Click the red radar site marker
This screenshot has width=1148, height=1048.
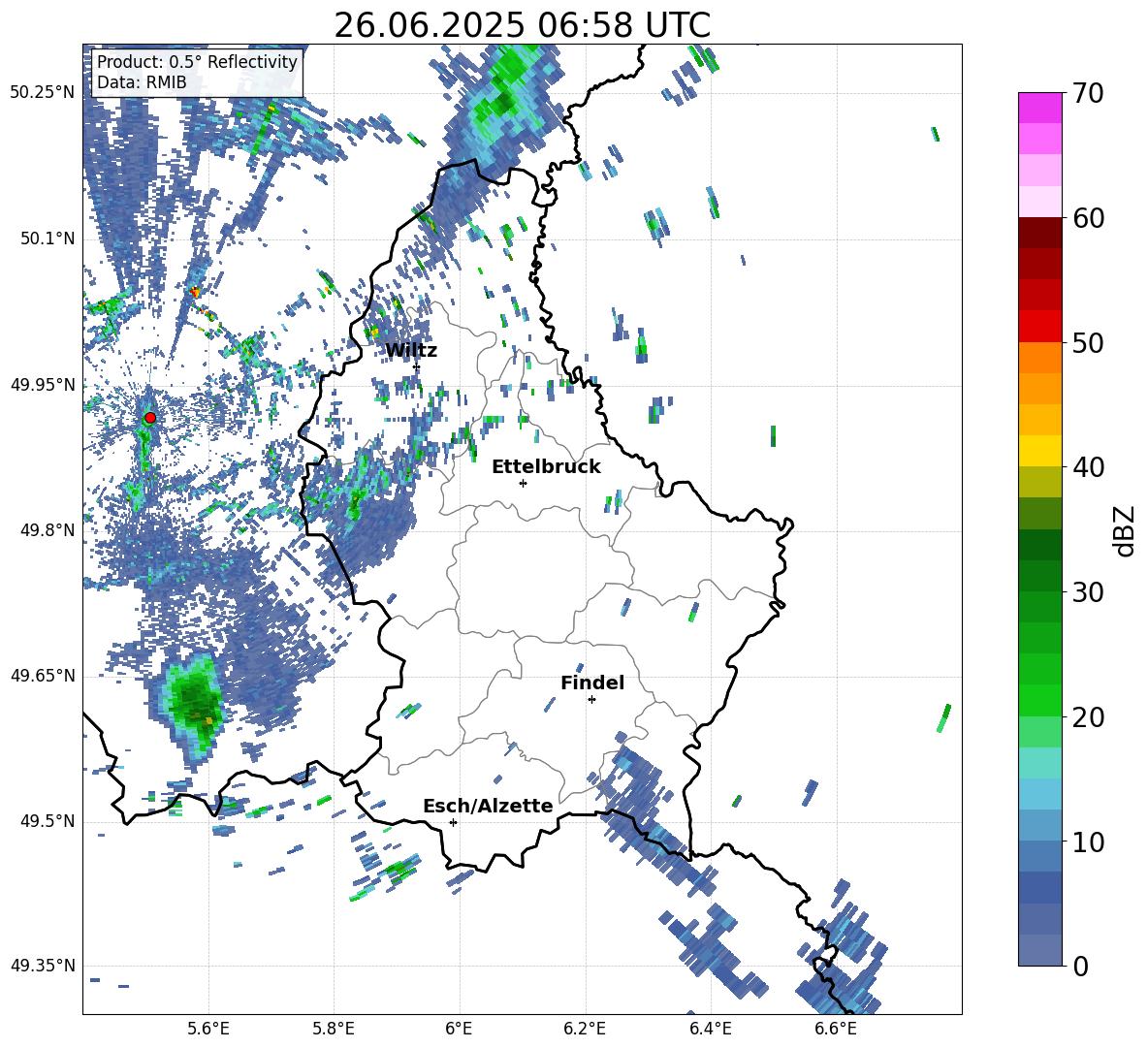(150, 418)
